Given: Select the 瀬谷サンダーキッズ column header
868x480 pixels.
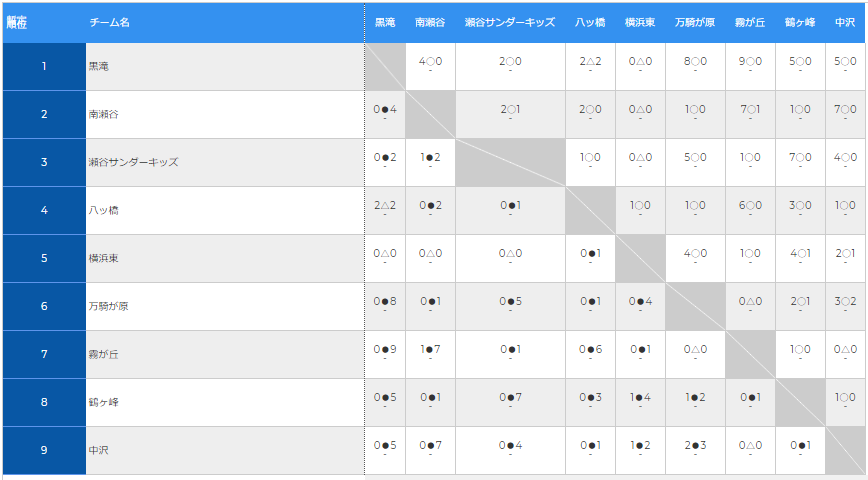Looking at the screenshot, I should pyautogui.click(x=510, y=22).
